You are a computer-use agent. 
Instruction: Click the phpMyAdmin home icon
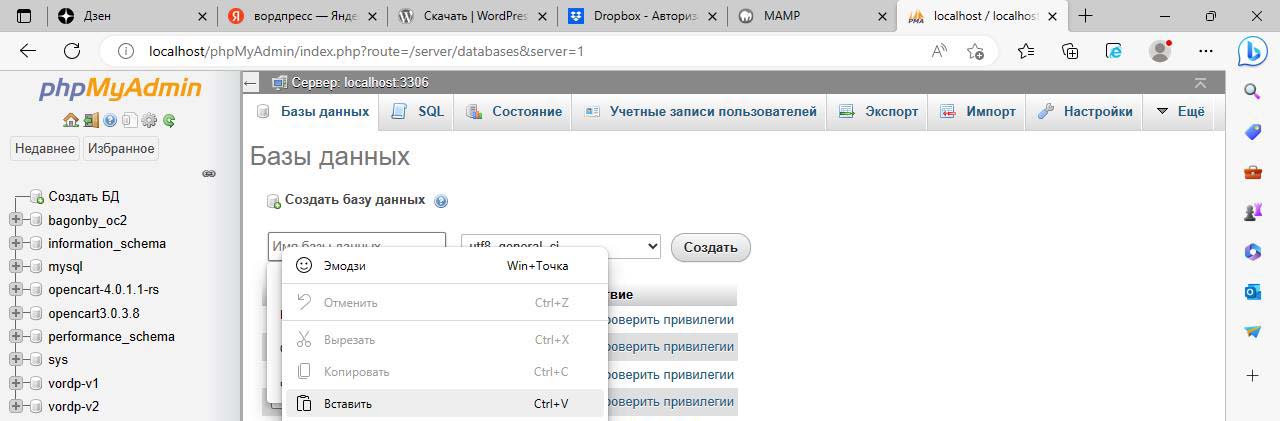[x=70, y=120]
